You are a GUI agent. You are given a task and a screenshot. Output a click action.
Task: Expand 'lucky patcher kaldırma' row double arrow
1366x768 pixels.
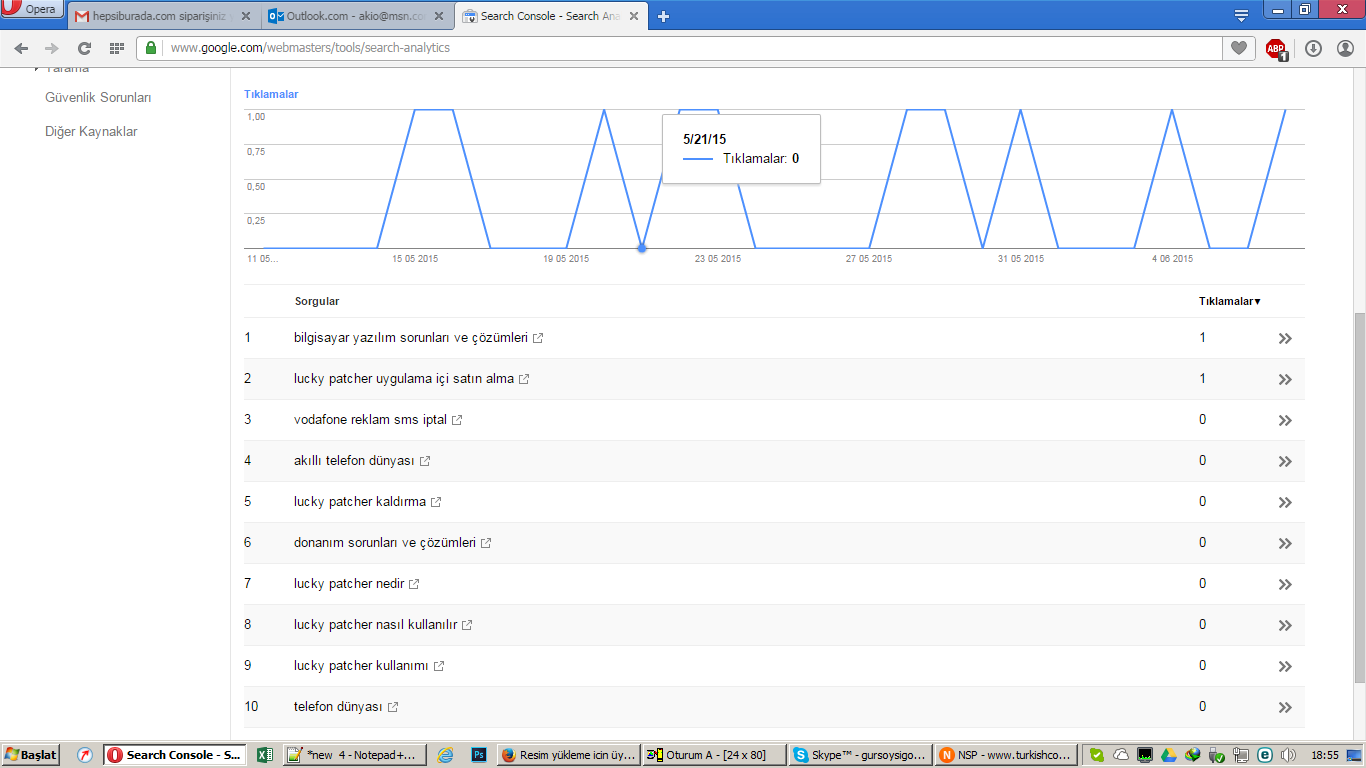coord(1285,503)
